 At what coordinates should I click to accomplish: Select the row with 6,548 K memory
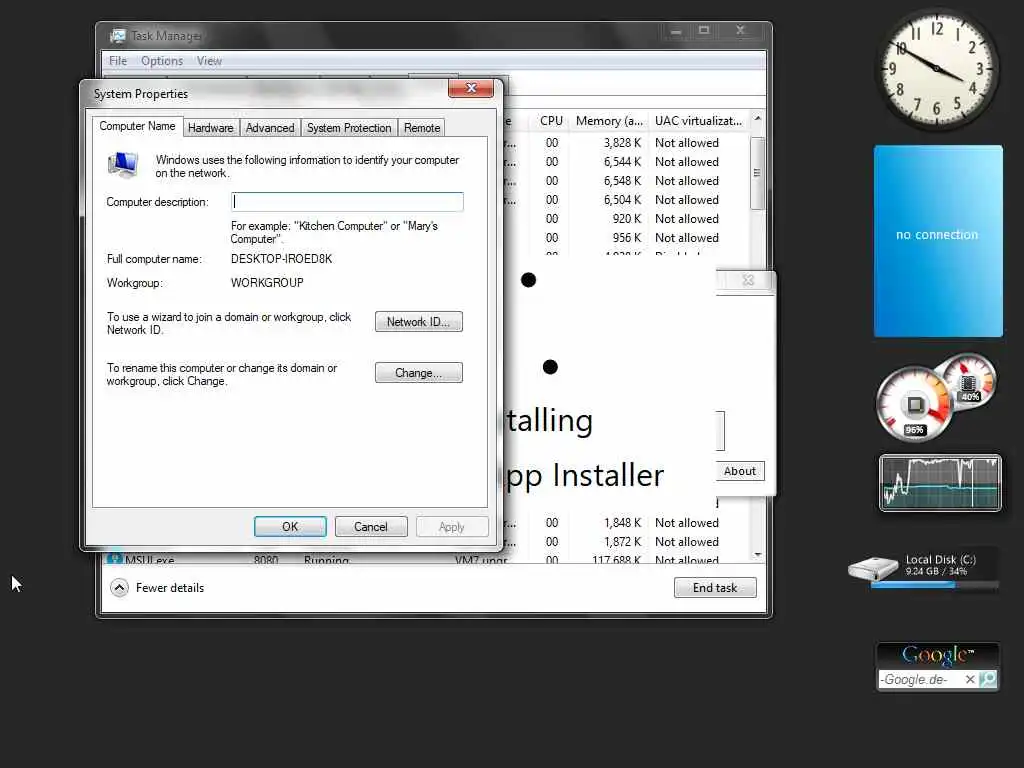click(627, 180)
